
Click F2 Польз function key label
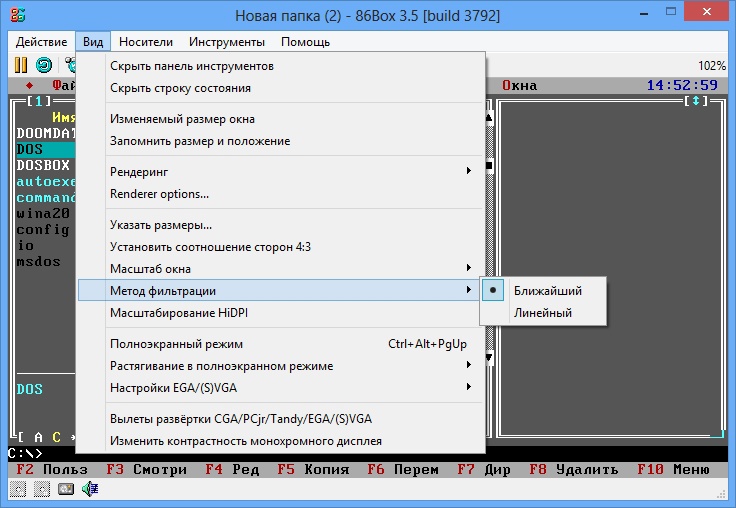point(52,470)
